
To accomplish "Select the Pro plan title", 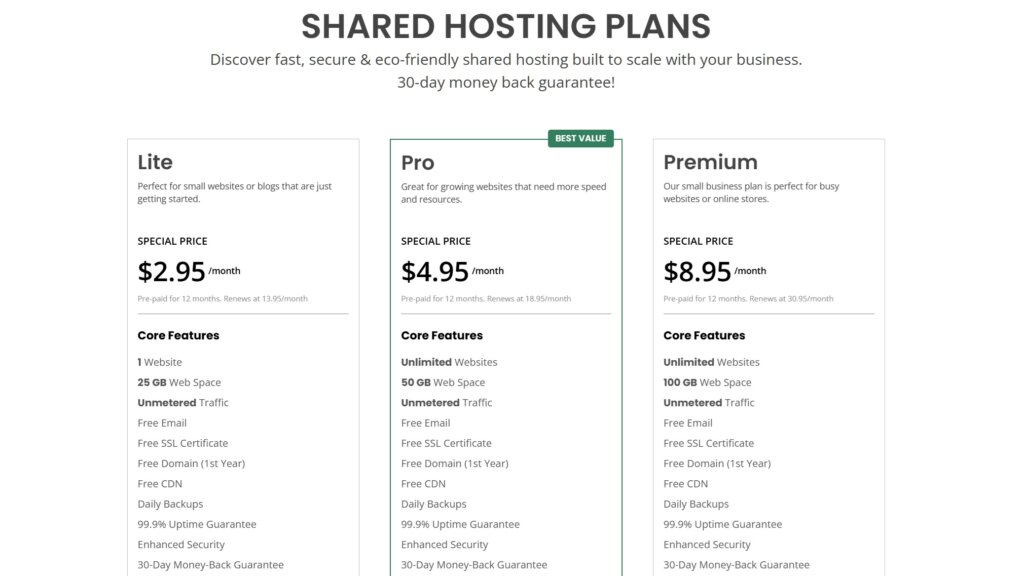I will (418, 162).
